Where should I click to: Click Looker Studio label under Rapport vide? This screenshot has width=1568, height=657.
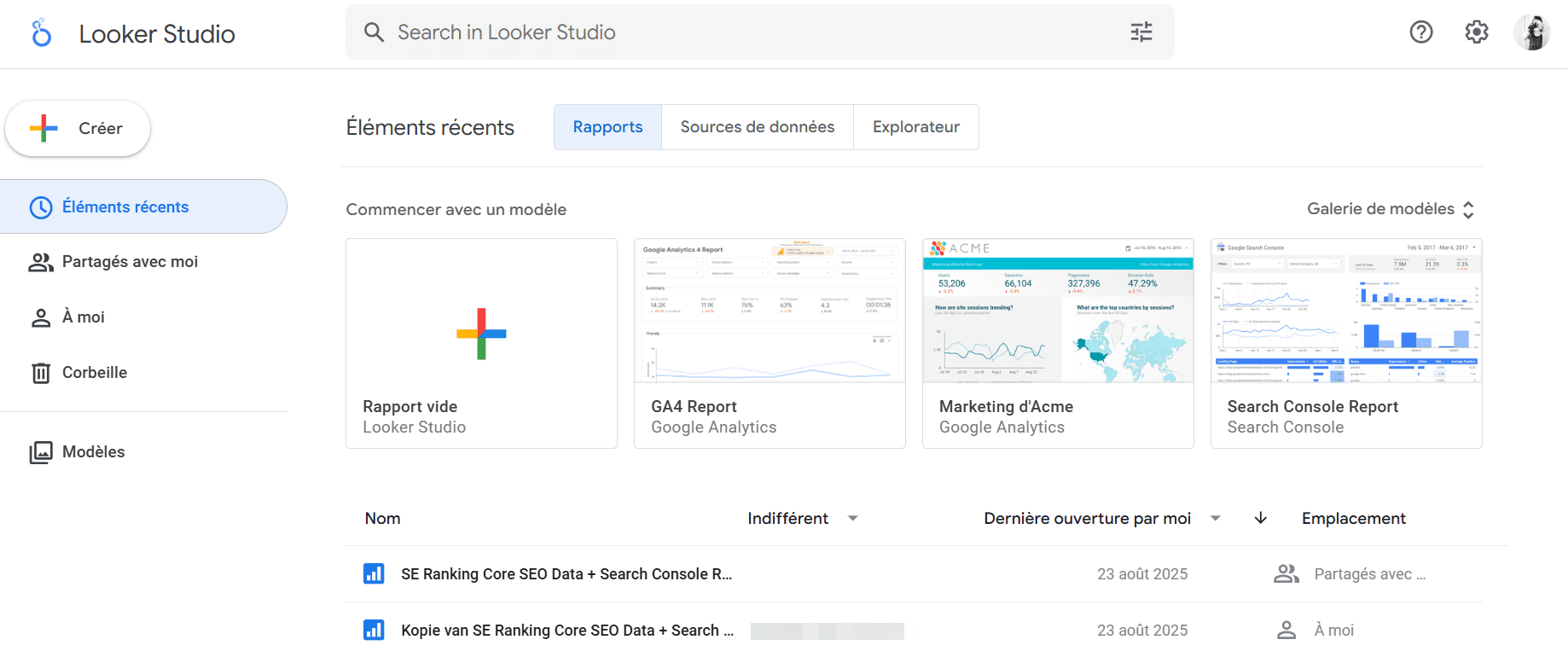415,427
